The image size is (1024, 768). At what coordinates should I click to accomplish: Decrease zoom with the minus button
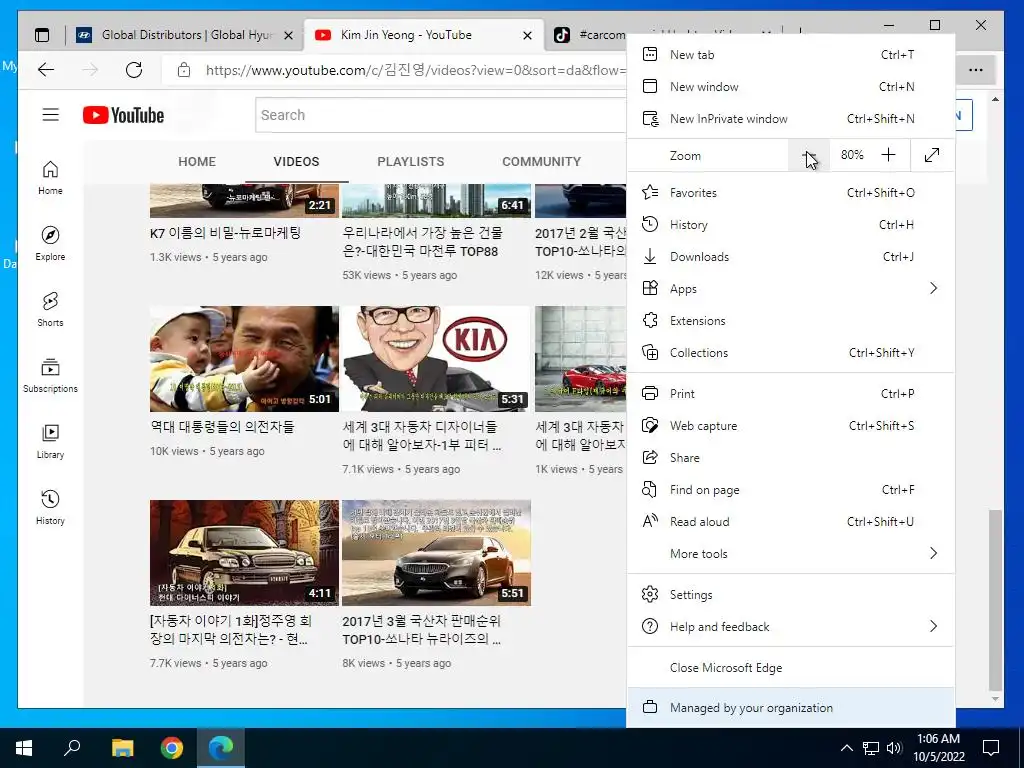(x=808, y=155)
